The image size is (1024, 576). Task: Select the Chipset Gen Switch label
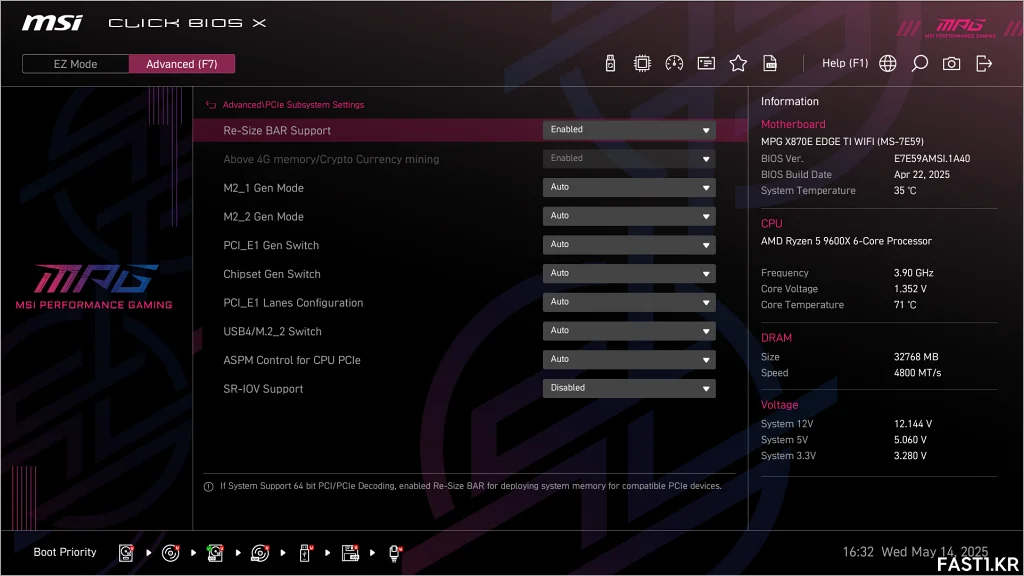click(272, 274)
